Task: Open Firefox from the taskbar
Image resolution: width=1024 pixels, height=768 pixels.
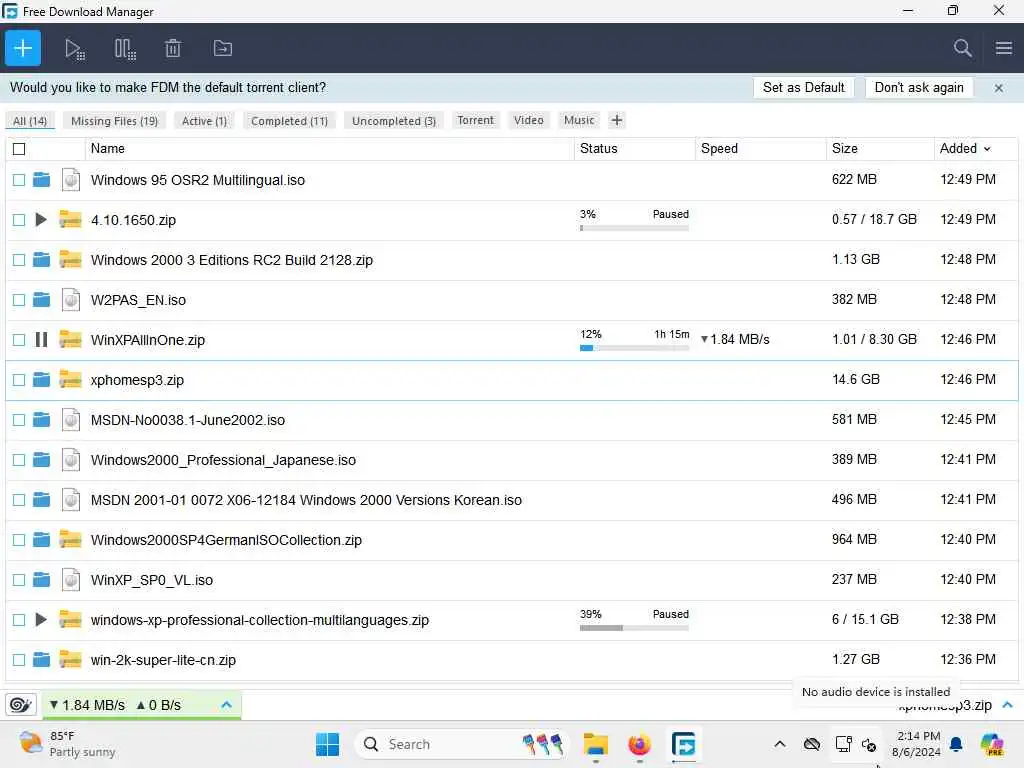Action: coord(639,744)
